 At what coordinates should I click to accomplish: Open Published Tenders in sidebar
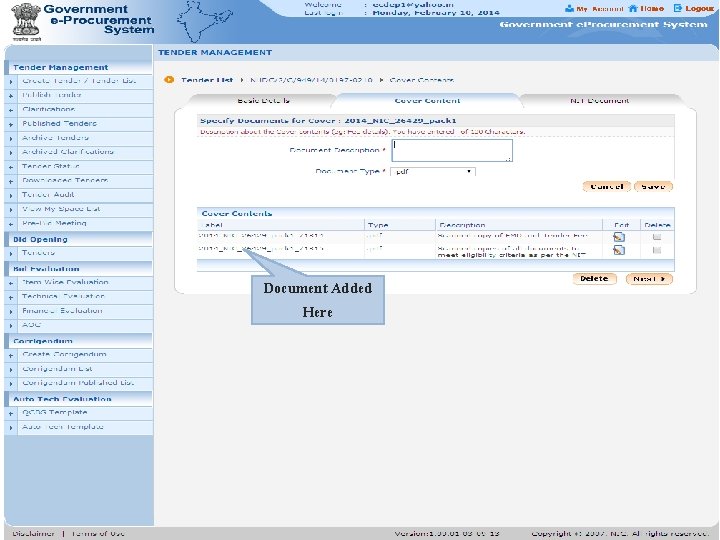click(60, 124)
